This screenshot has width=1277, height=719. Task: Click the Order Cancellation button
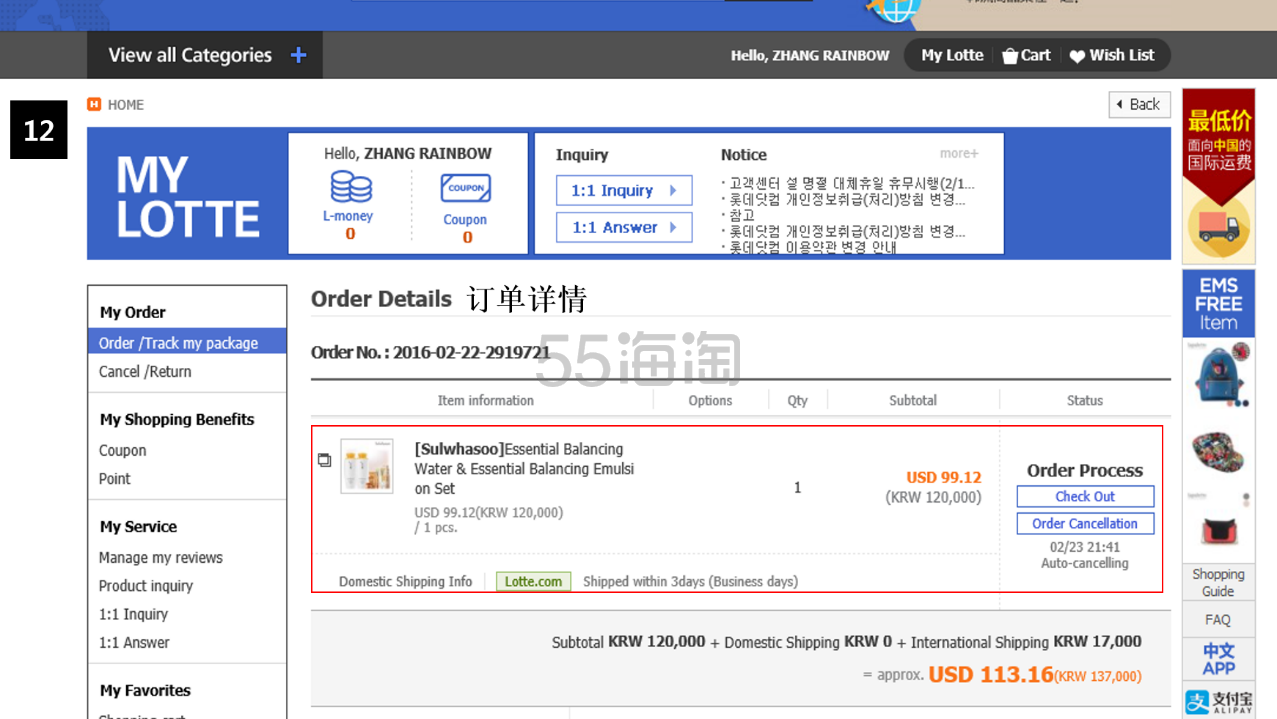tap(1085, 523)
